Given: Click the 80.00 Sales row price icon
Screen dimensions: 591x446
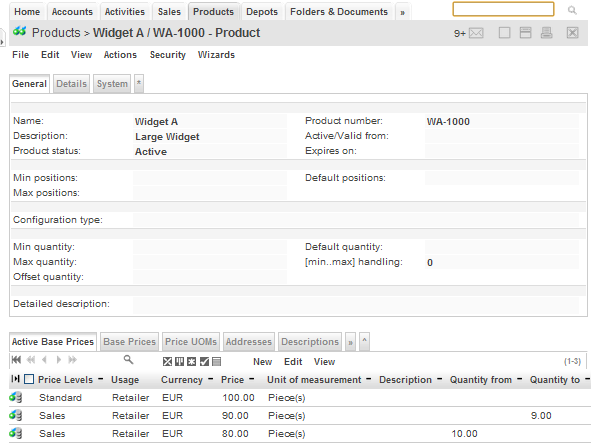Looking at the screenshot, I should (16, 434).
